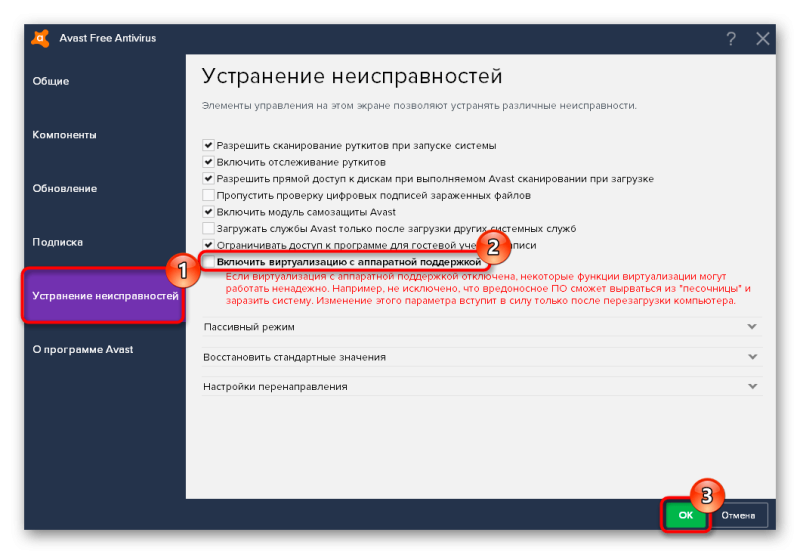Click the 'Avast Free Antivirus' window title
The image size is (800, 554).
(x=108, y=38)
